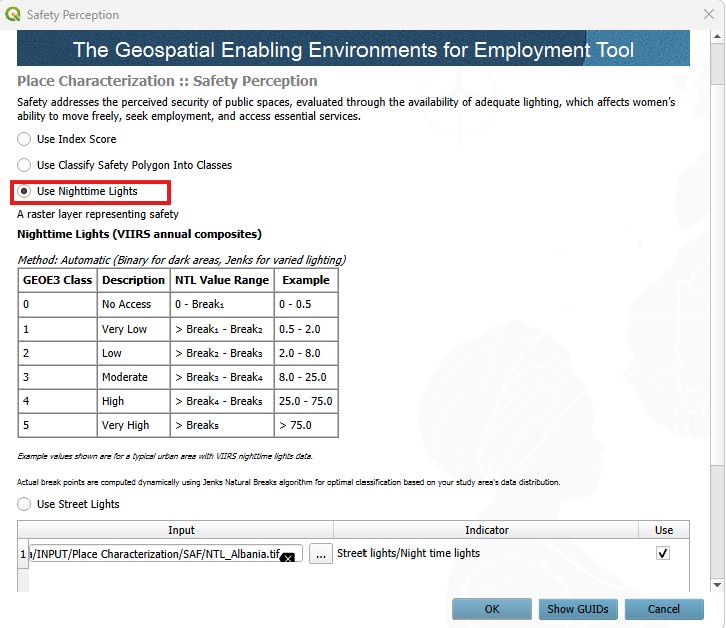Click the OK button
Image resolution: width=726 pixels, height=628 pixels.
(x=492, y=609)
